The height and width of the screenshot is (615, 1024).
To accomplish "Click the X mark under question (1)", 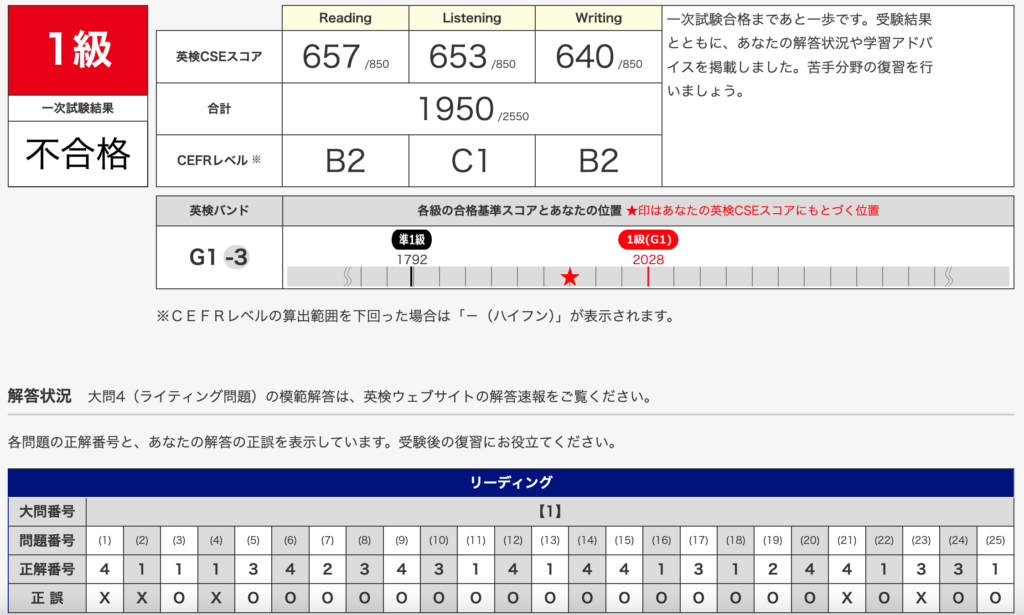I will [104, 598].
